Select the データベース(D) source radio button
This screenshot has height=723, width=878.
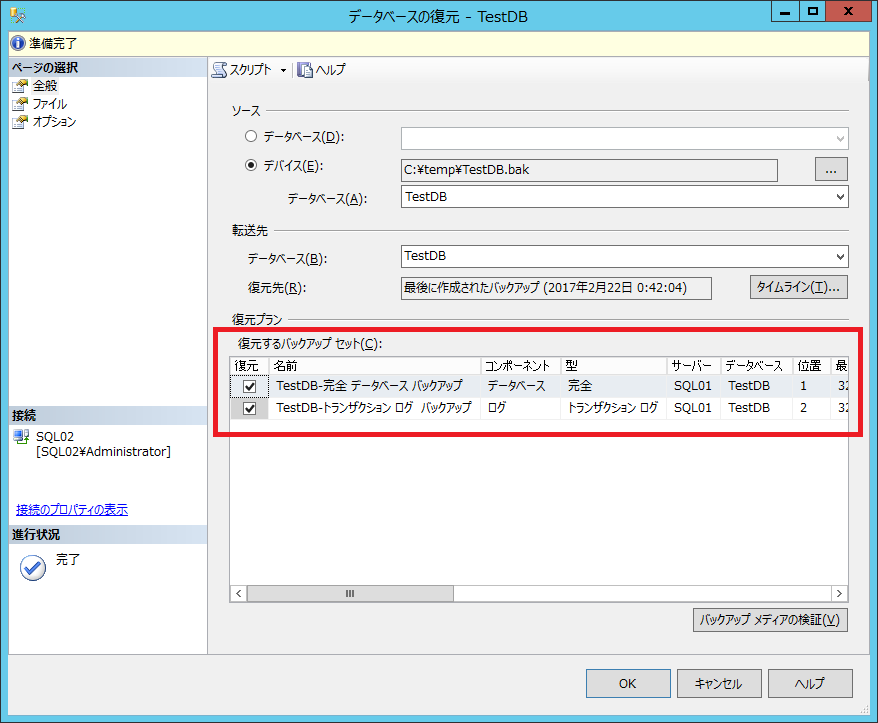pyautogui.click(x=251, y=136)
